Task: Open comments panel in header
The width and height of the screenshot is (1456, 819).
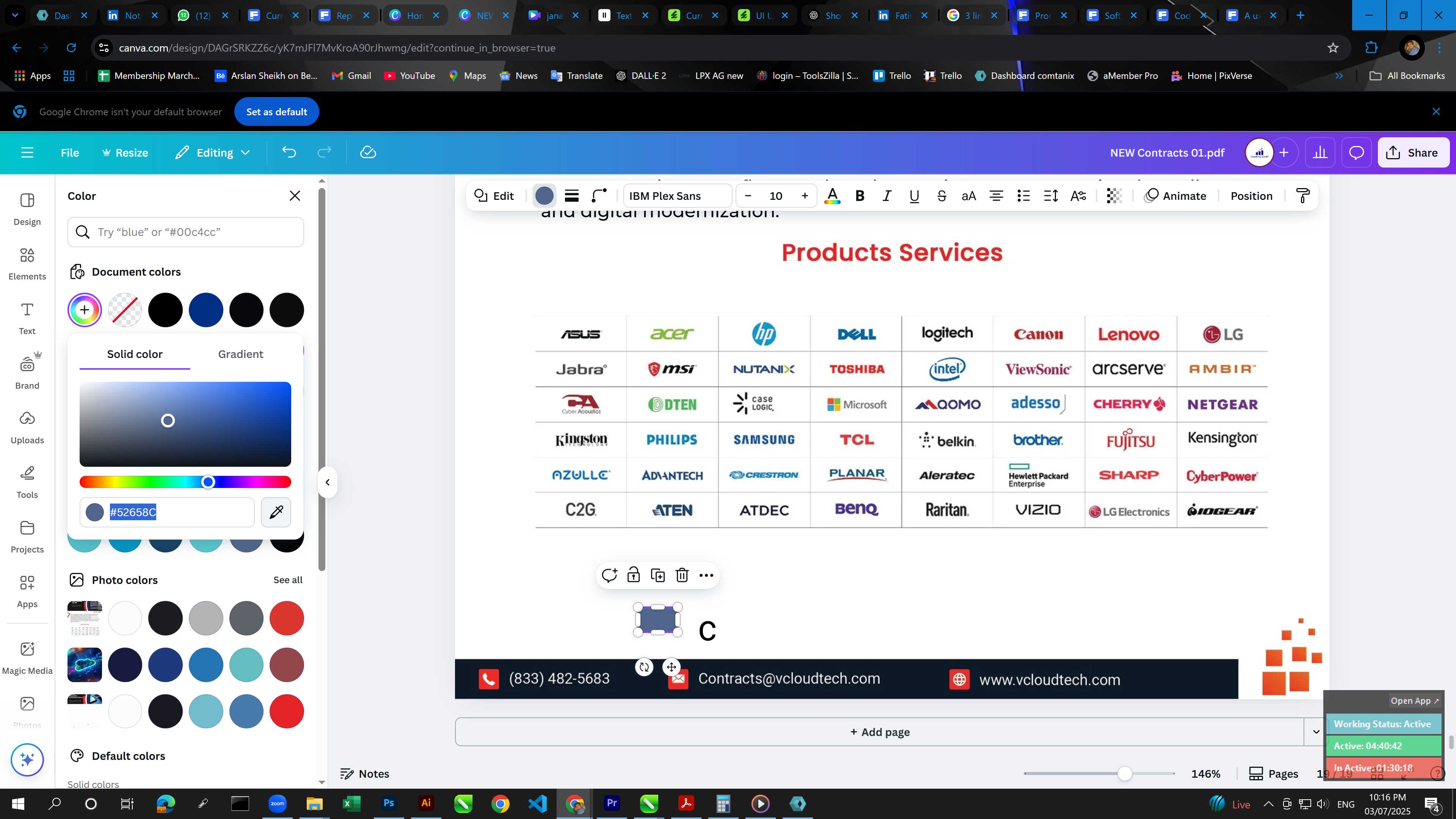Action: pos(1357,152)
